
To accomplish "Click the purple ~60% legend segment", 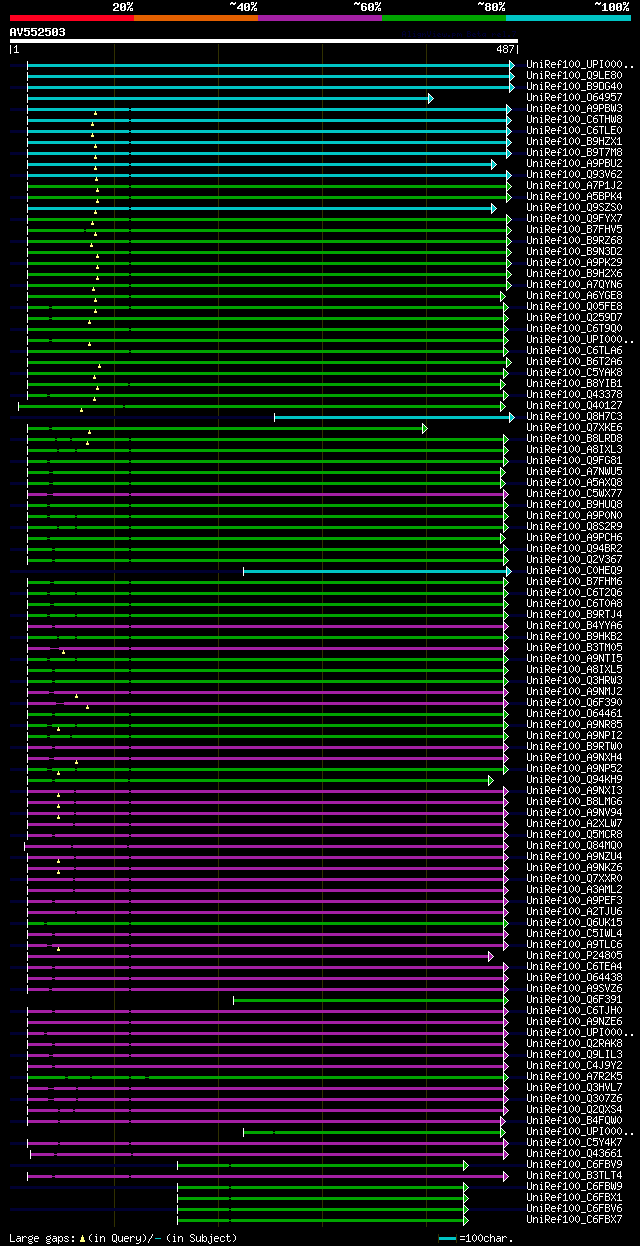I will click(320, 18).
